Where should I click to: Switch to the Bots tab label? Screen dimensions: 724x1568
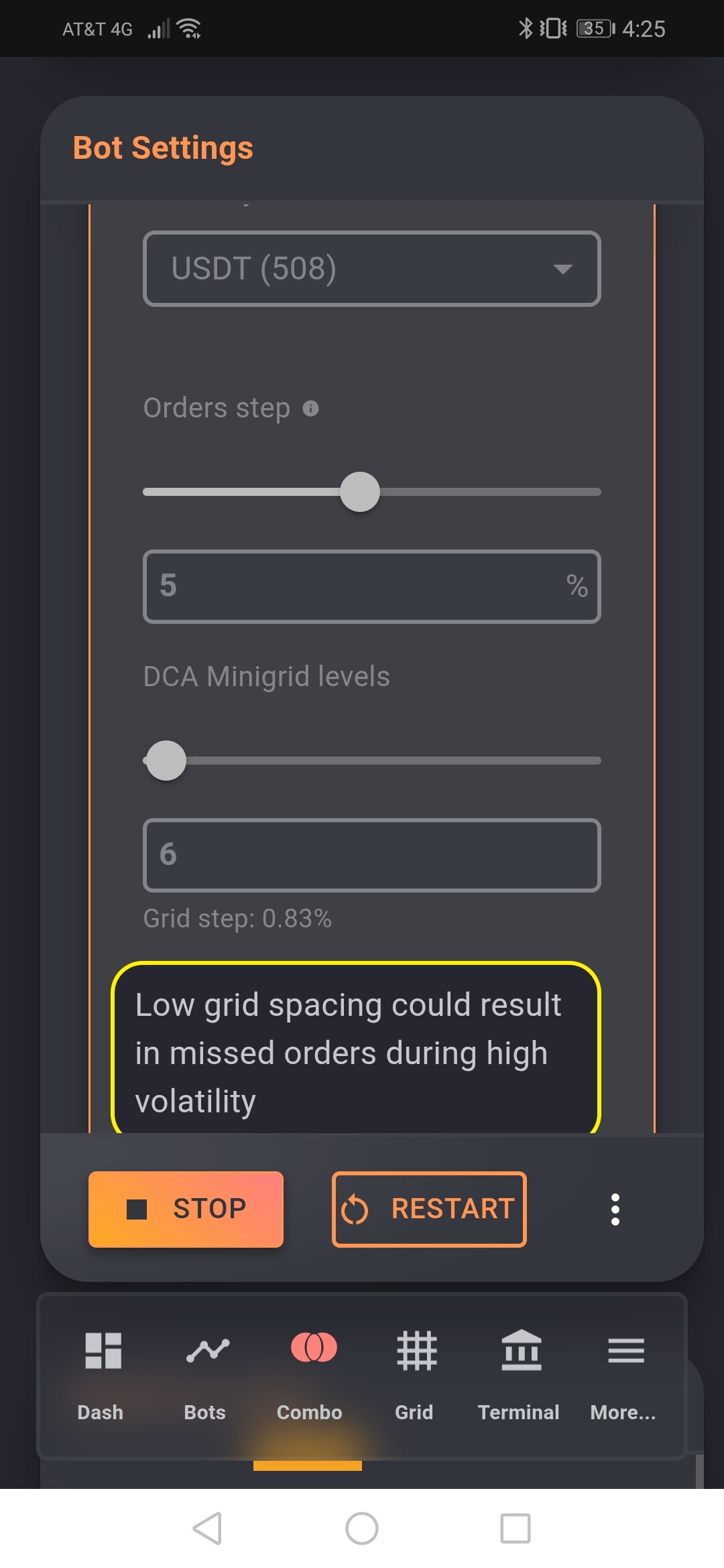tap(204, 1413)
